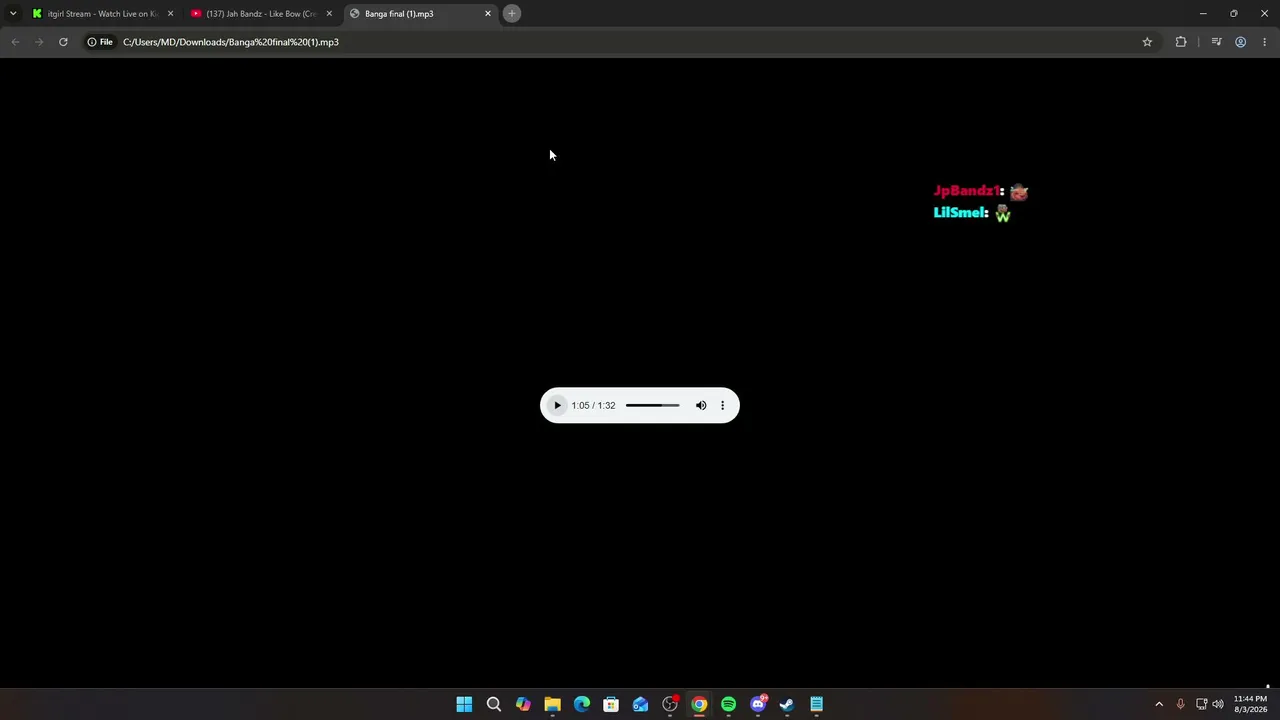The width and height of the screenshot is (1280, 720).
Task: Open Windows taskbar search
Action: (x=493, y=704)
